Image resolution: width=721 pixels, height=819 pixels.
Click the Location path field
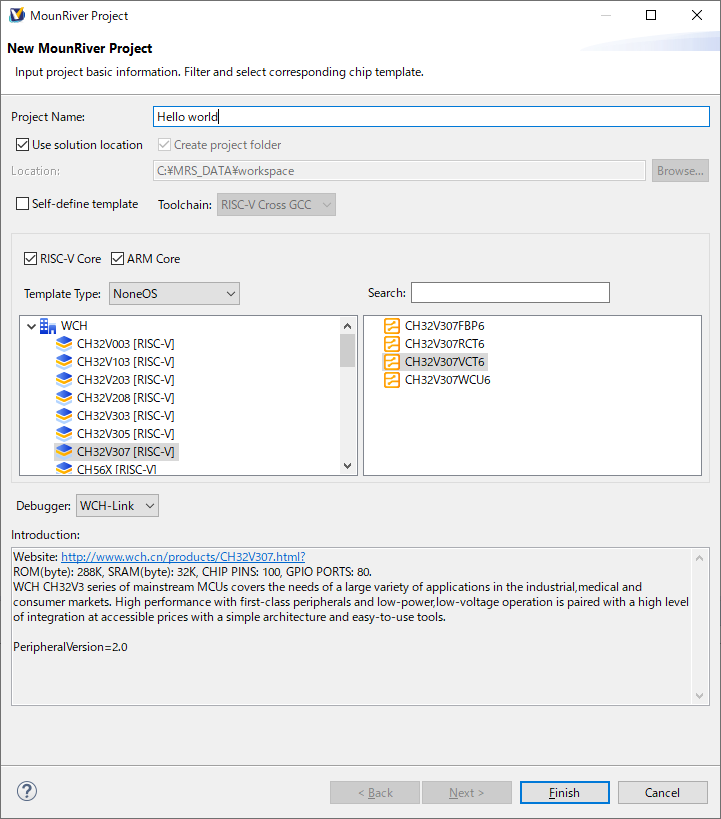click(399, 171)
